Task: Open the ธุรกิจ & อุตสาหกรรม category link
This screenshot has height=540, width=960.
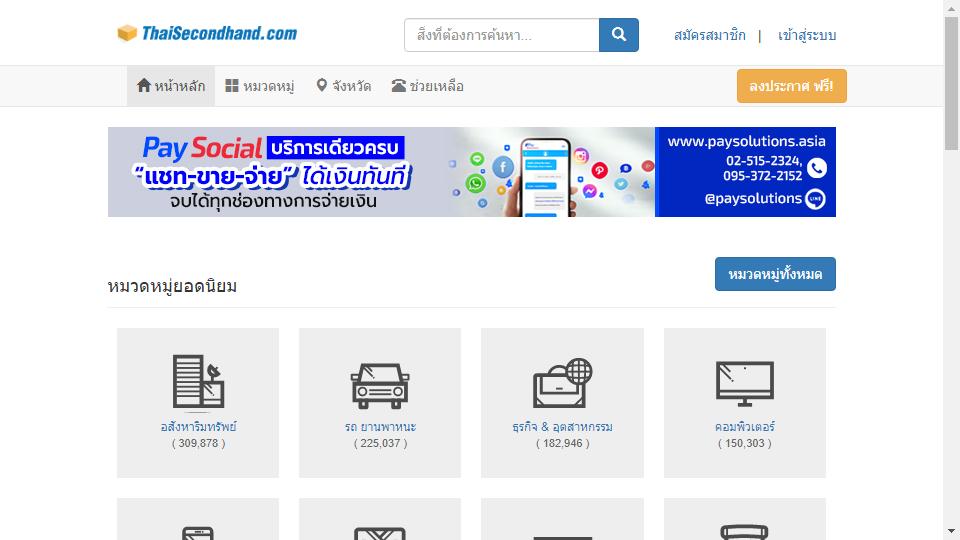Action: pos(562,427)
